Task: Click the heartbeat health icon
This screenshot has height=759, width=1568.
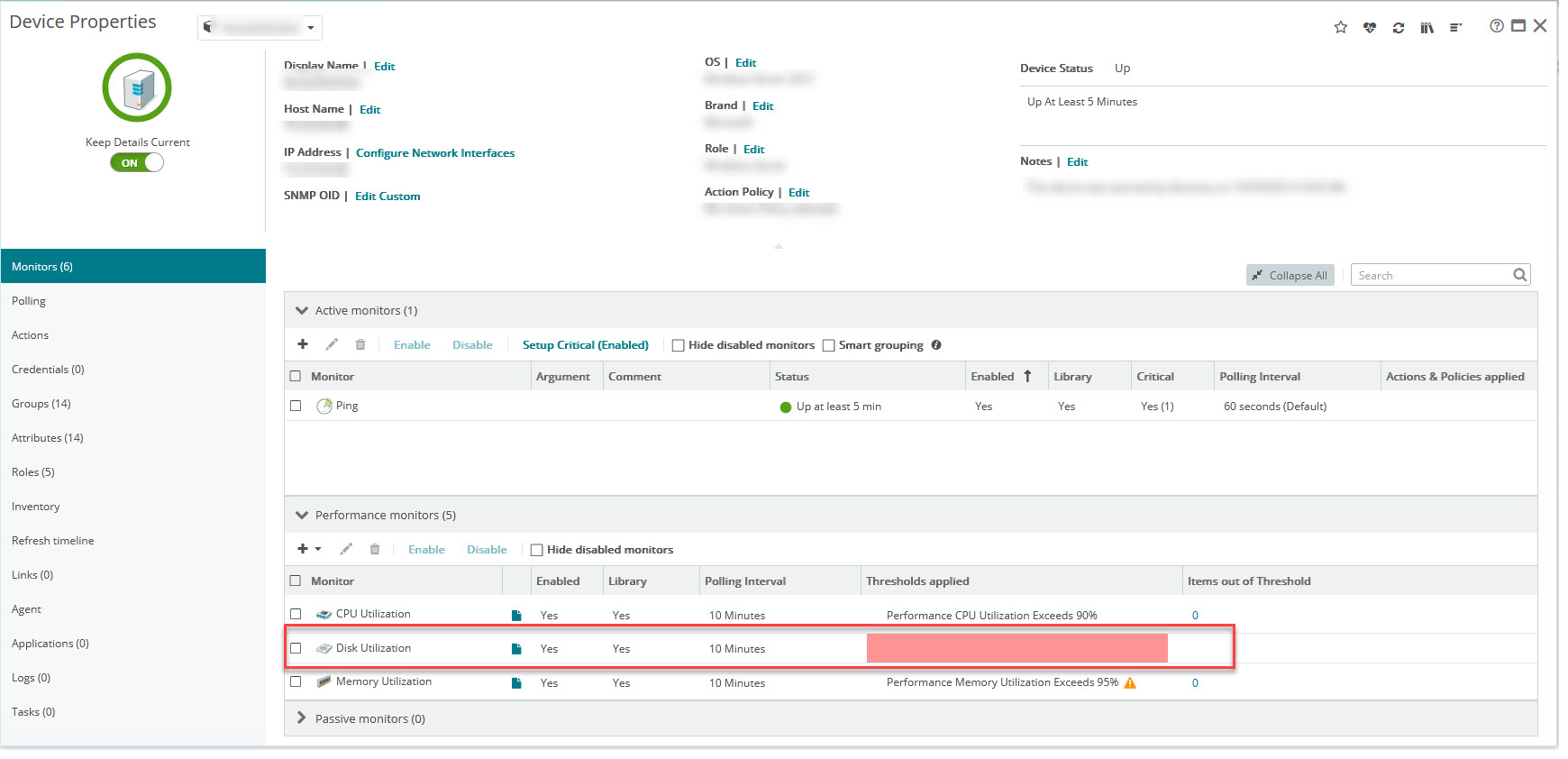Action: pos(1370,27)
